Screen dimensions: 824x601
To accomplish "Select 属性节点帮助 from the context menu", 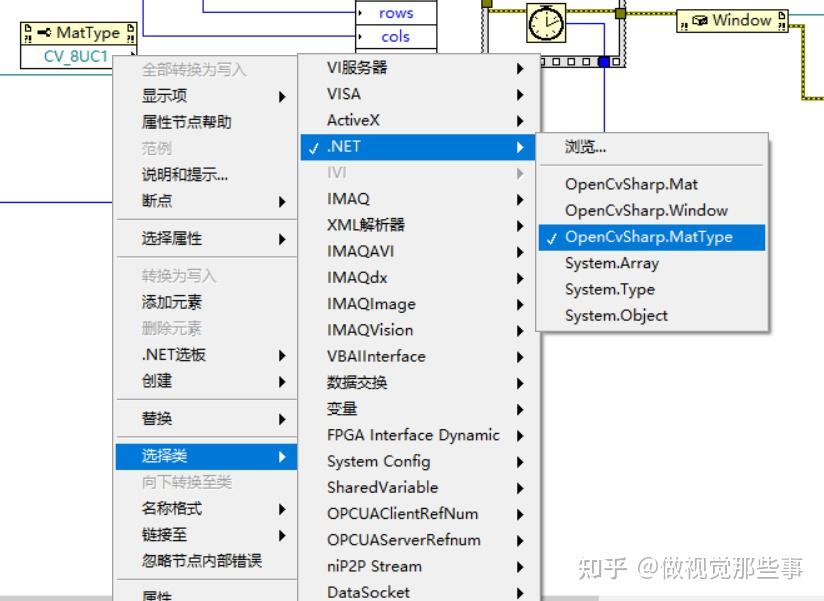I will pos(207,122).
